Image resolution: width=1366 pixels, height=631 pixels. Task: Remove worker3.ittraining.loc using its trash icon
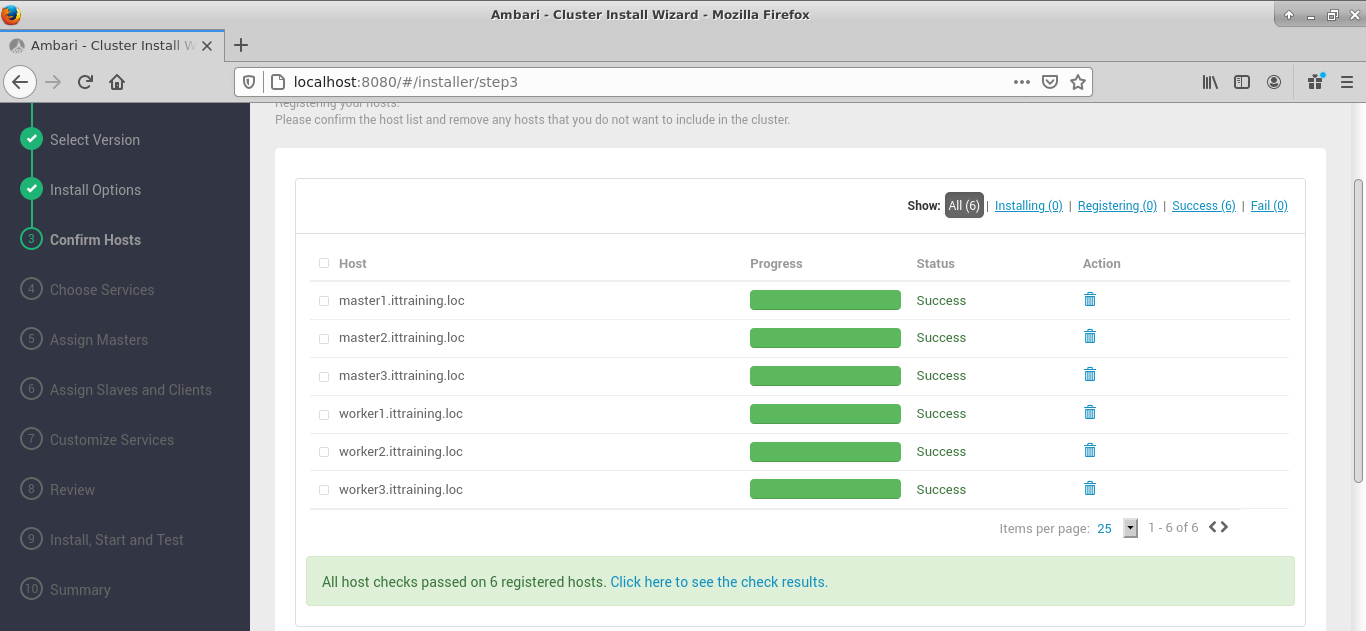(x=1090, y=488)
